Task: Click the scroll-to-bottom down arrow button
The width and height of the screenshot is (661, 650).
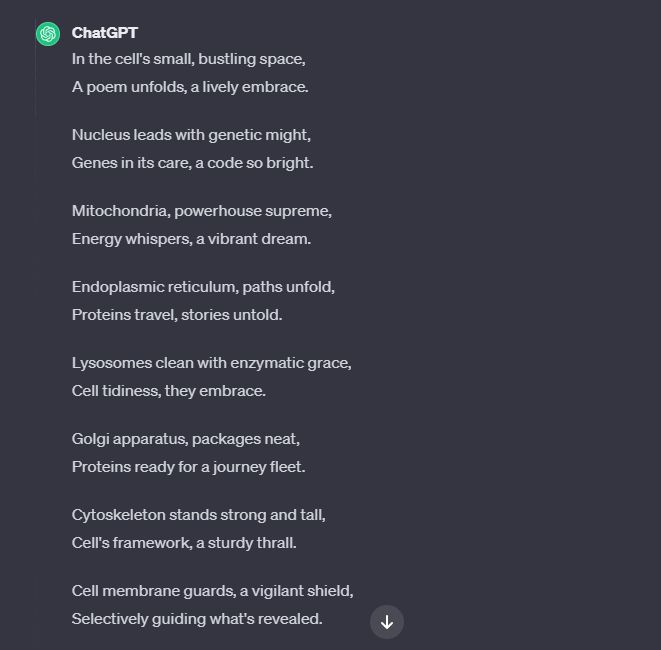Action: (x=387, y=622)
